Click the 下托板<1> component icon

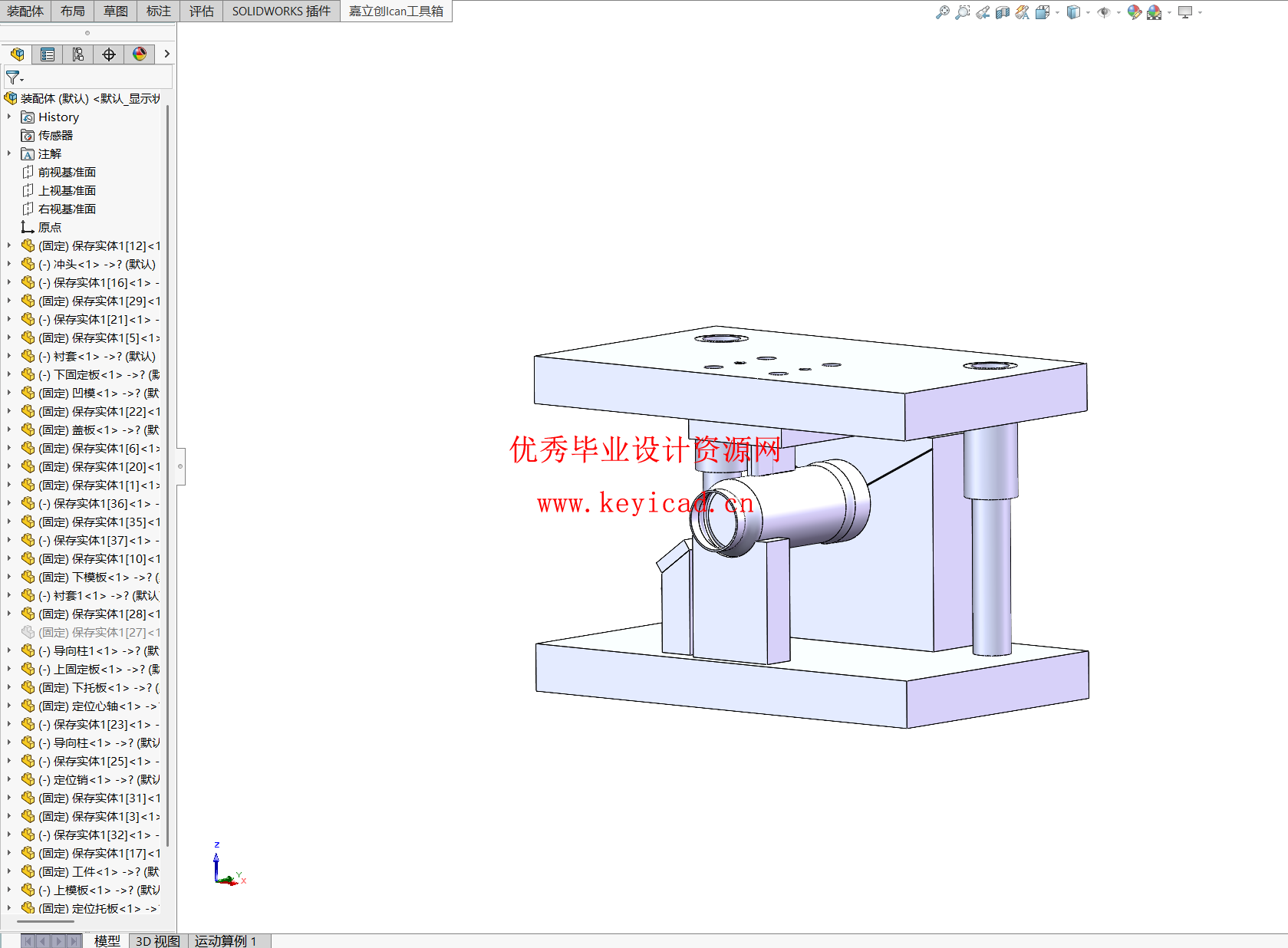pyautogui.click(x=28, y=687)
